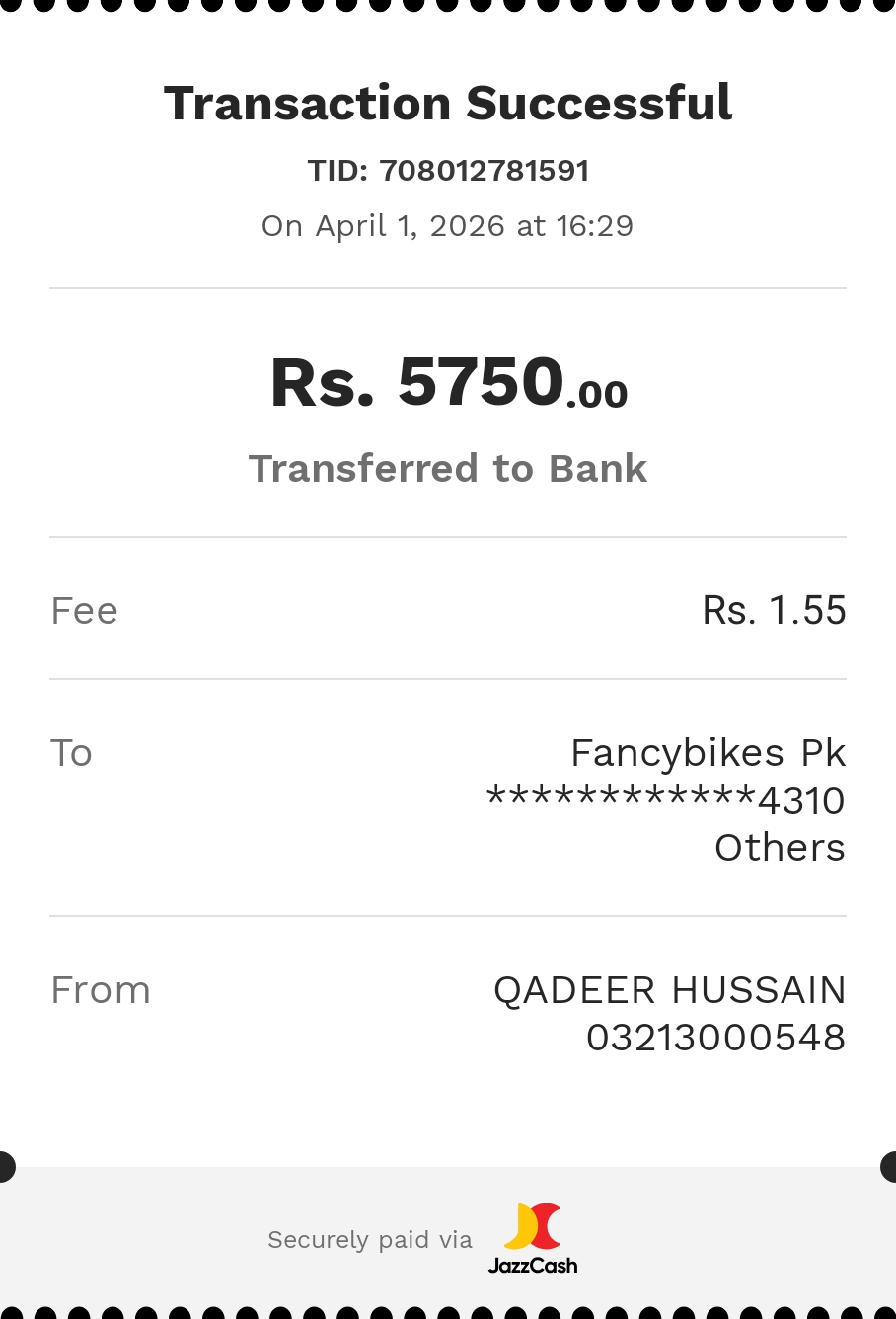Select the Transaction Successful heading
Screen dimensions: 896x1319
pyautogui.click(x=448, y=103)
